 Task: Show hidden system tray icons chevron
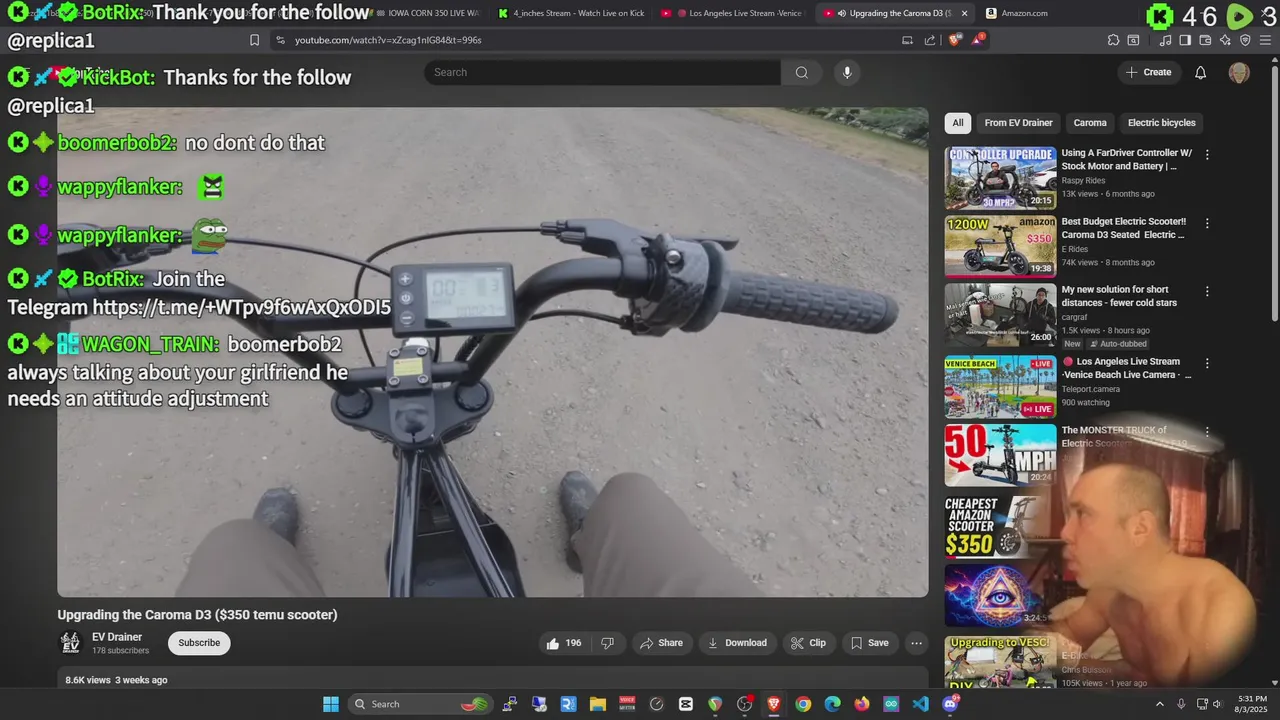[x=1160, y=704]
